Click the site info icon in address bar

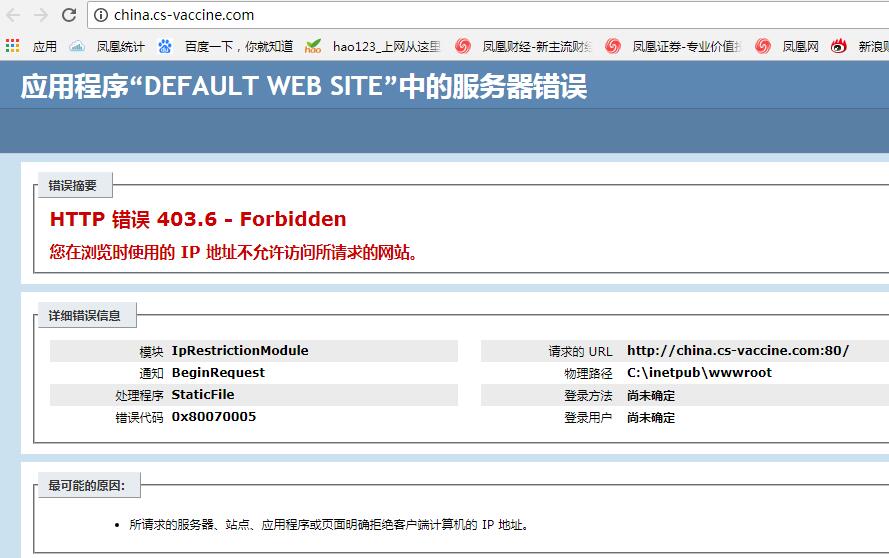(x=101, y=15)
